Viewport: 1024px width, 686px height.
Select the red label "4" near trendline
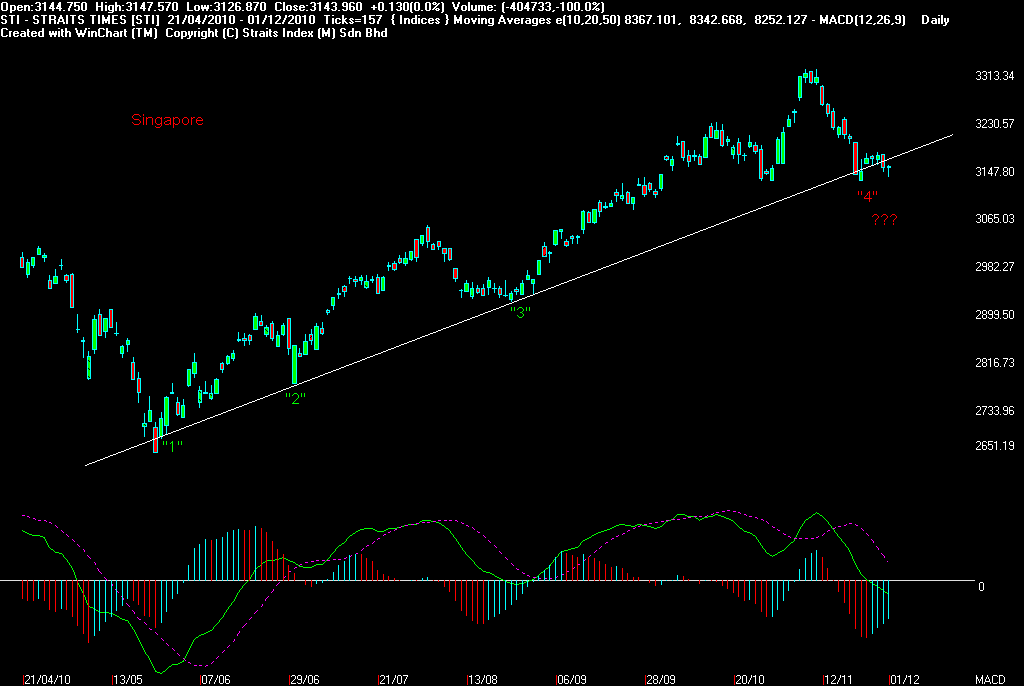click(x=867, y=196)
